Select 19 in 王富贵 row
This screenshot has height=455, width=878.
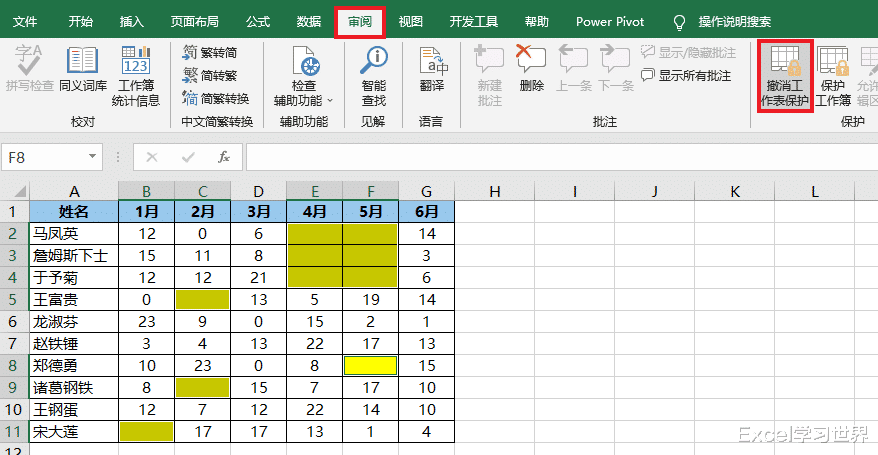point(371,299)
